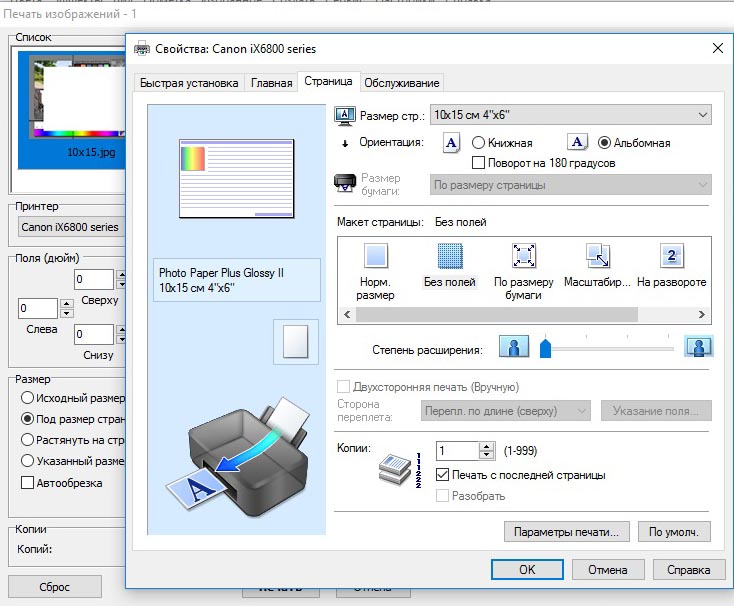Image resolution: width=734 pixels, height=606 pixels.
Task: Switch to Обслуживание tab
Action: point(402,83)
